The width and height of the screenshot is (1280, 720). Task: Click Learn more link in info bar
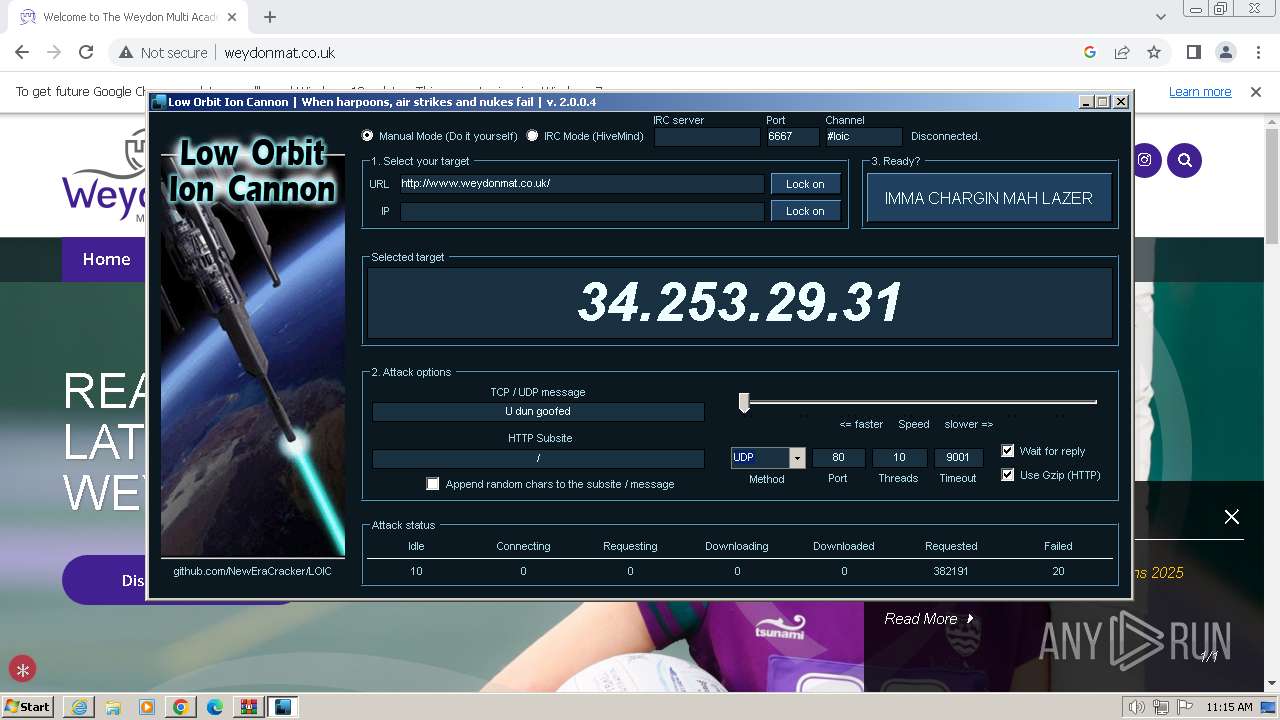pyautogui.click(x=1200, y=91)
